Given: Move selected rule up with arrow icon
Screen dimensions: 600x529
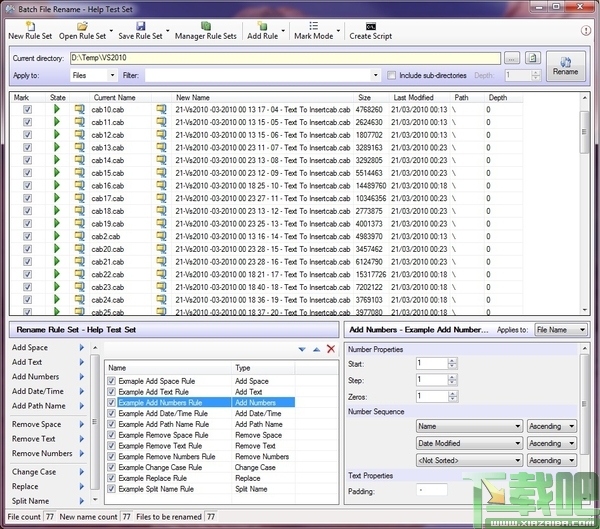Looking at the screenshot, I should [317, 349].
